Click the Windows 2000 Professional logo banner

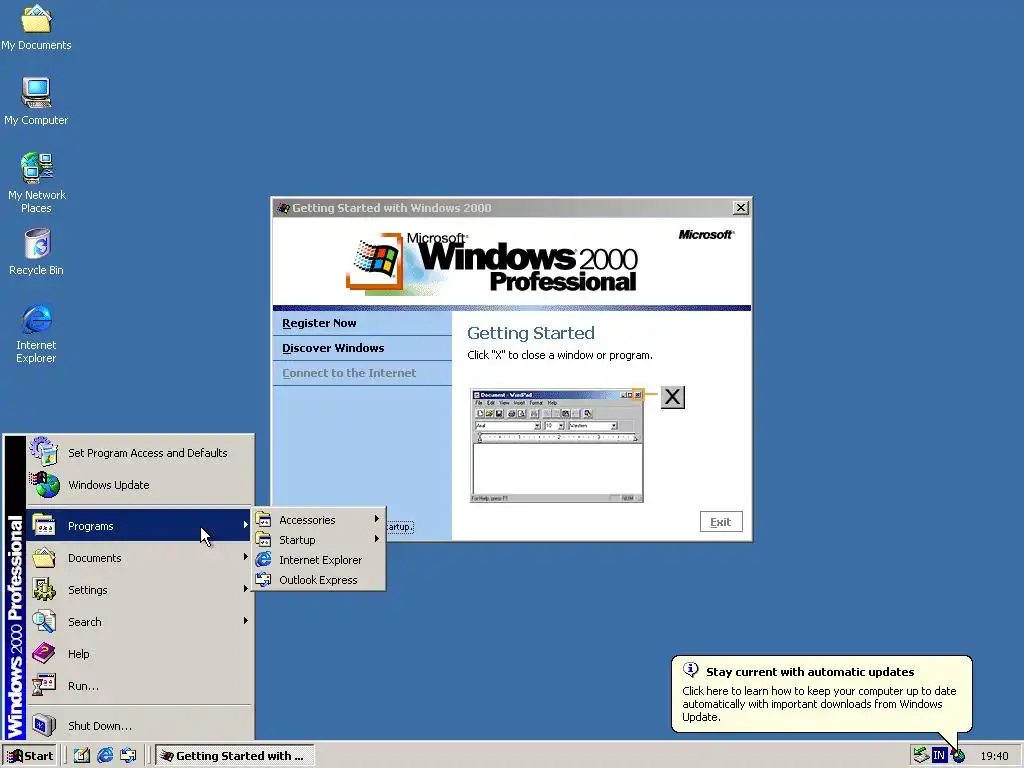tap(491, 263)
